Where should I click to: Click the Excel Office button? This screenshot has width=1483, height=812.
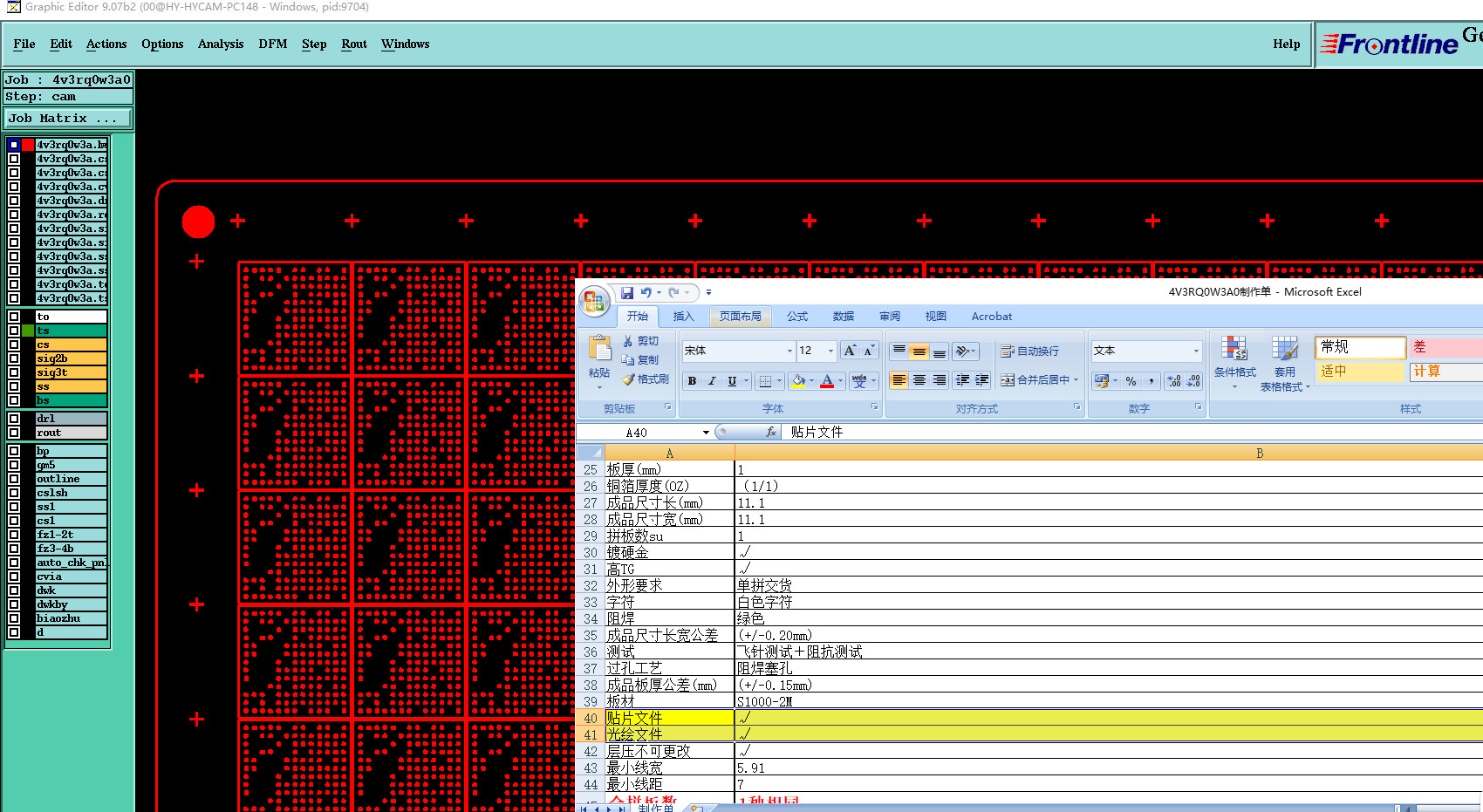tap(594, 302)
